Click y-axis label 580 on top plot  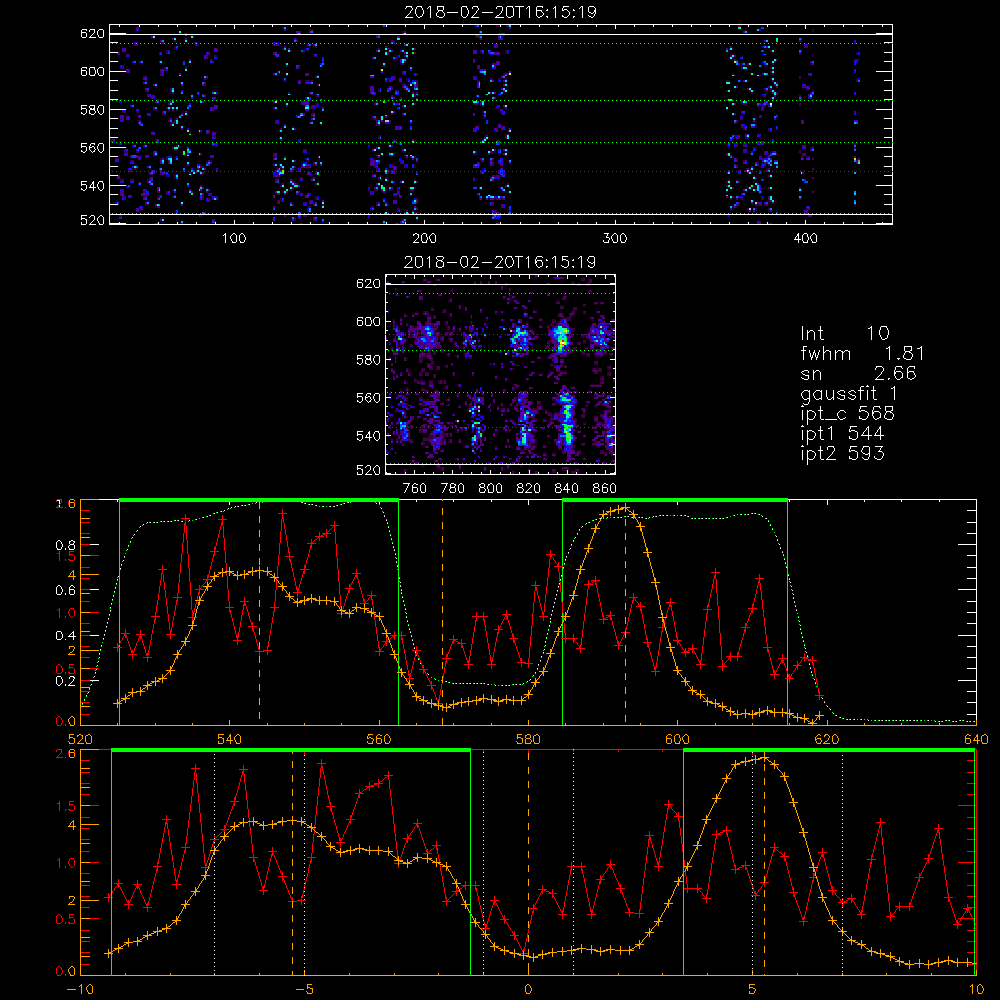[92, 110]
